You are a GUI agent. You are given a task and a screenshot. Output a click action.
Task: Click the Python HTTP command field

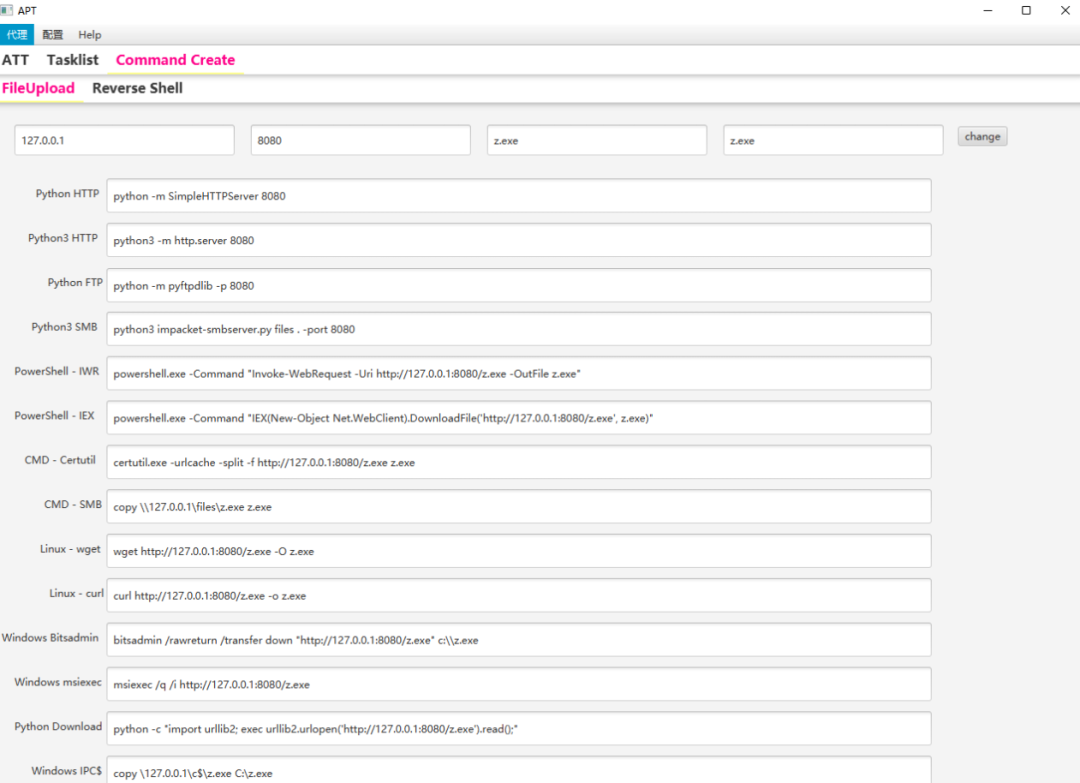coord(519,196)
